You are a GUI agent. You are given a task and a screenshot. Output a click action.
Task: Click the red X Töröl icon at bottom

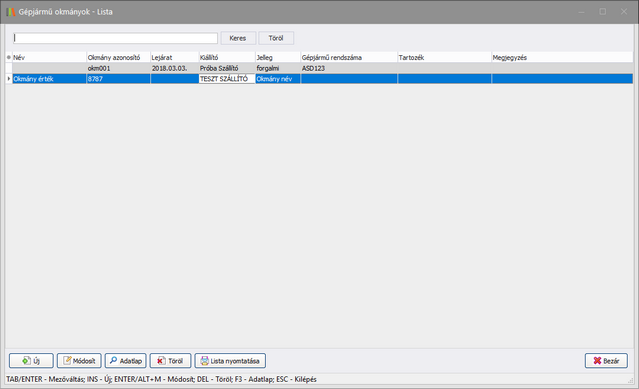pyautogui.click(x=161, y=360)
